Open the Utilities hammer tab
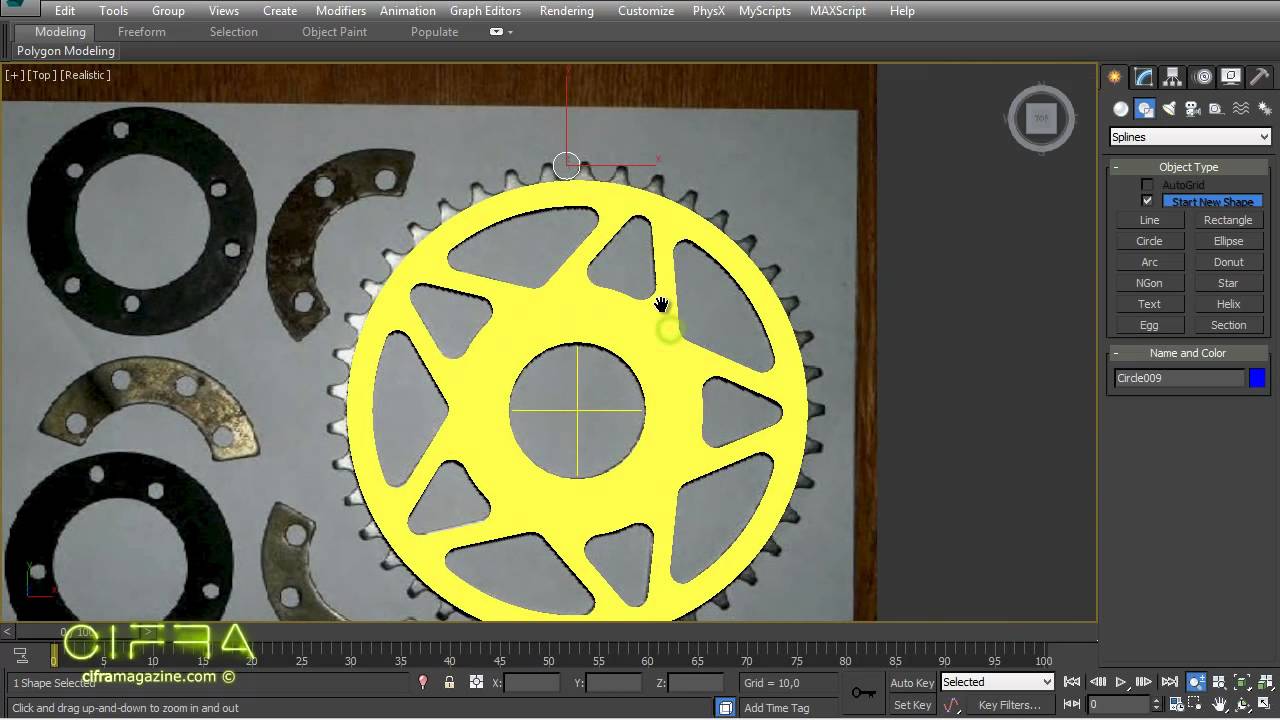Screen dimensions: 1280x720 (x=1259, y=77)
